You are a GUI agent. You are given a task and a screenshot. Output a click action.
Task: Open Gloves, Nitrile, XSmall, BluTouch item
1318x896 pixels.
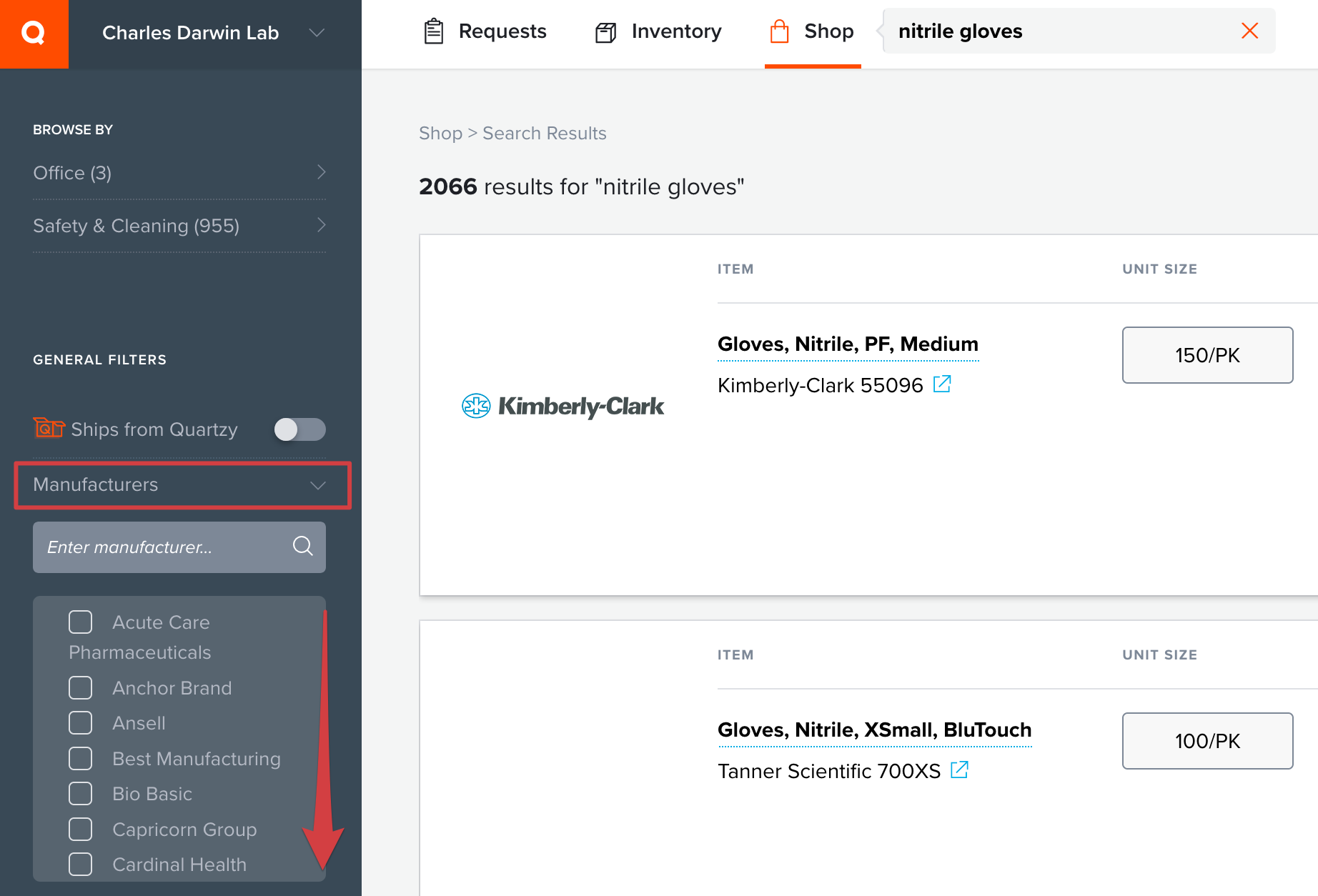pyautogui.click(x=874, y=730)
